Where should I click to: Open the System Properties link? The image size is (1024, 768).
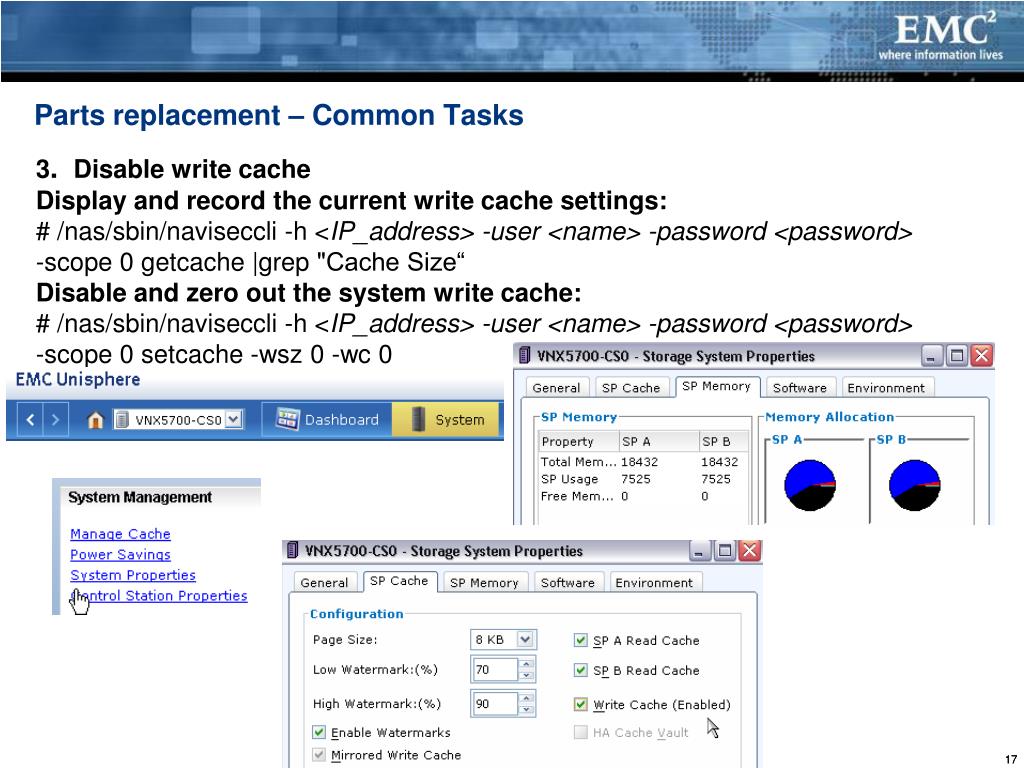click(133, 575)
